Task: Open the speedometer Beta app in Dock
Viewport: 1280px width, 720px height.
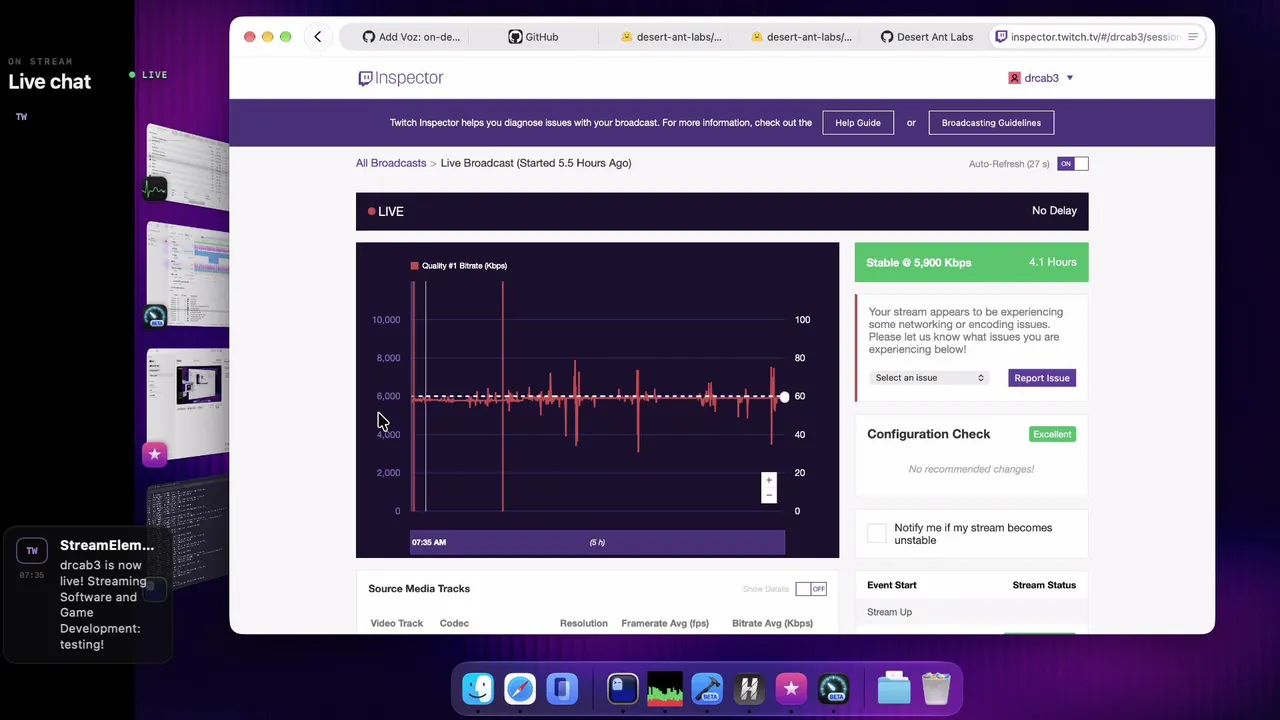Action: pyautogui.click(x=833, y=689)
